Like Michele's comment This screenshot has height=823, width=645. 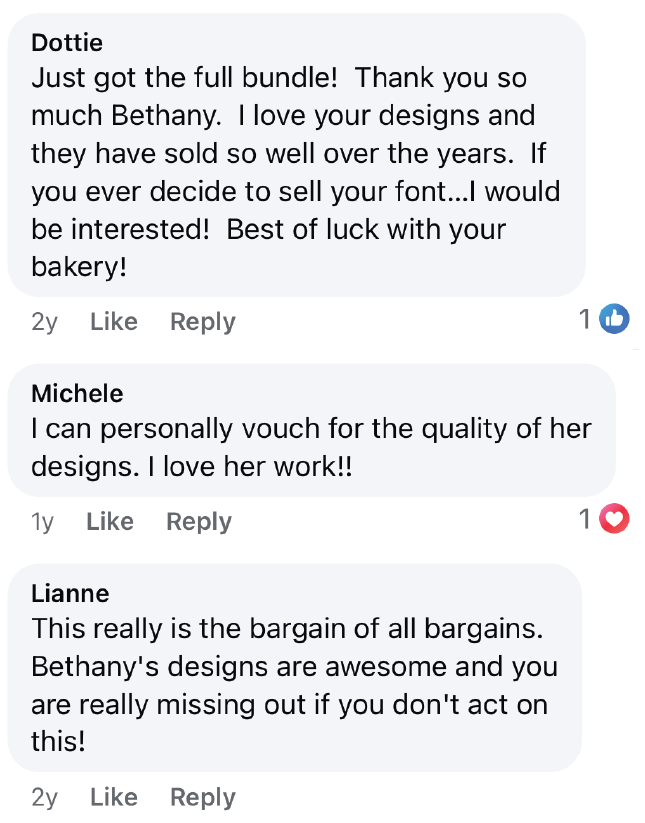tap(109, 522)
